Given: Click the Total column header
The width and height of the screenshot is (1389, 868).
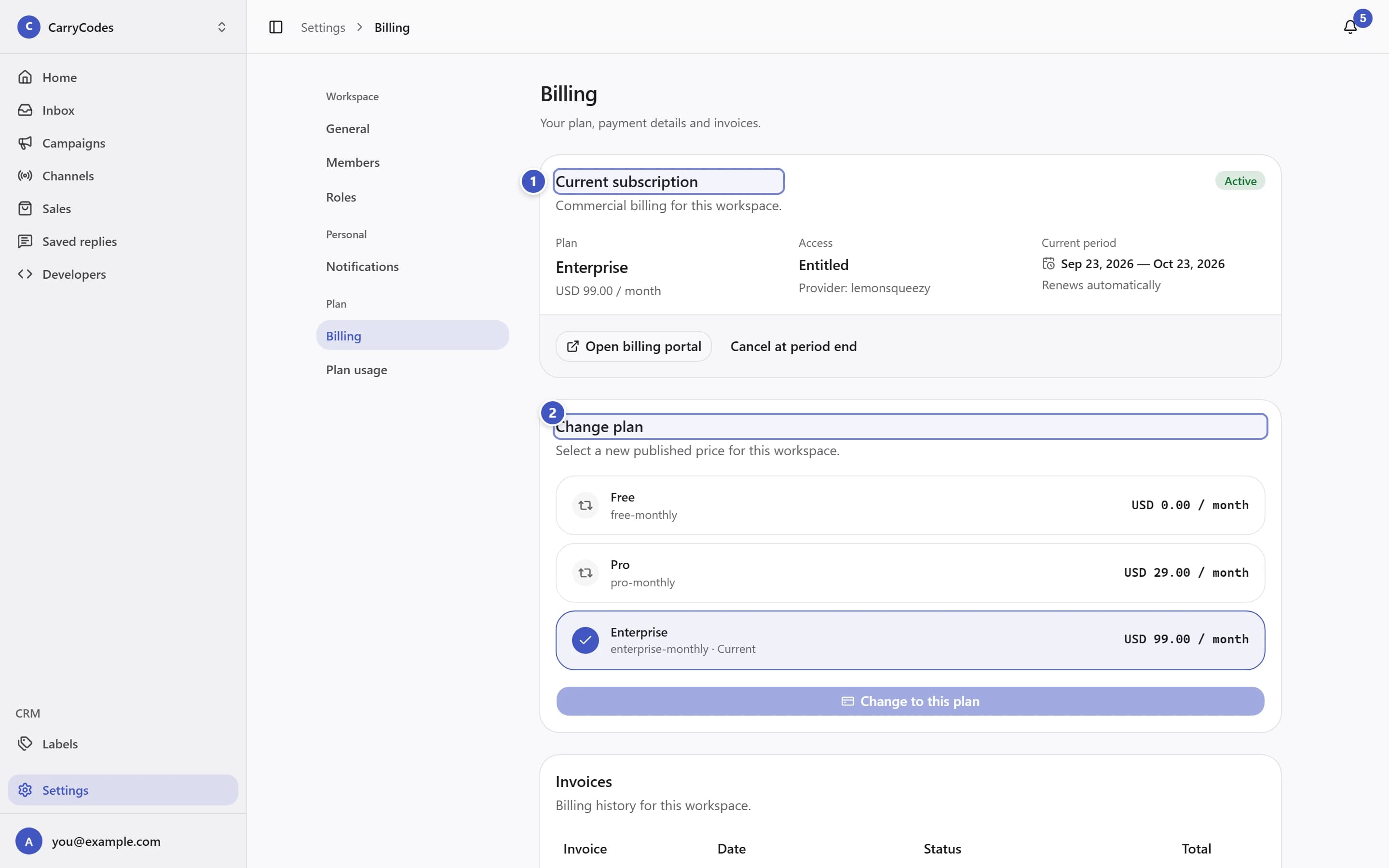Looking at the screenshot, I should tap(1196, 849).
